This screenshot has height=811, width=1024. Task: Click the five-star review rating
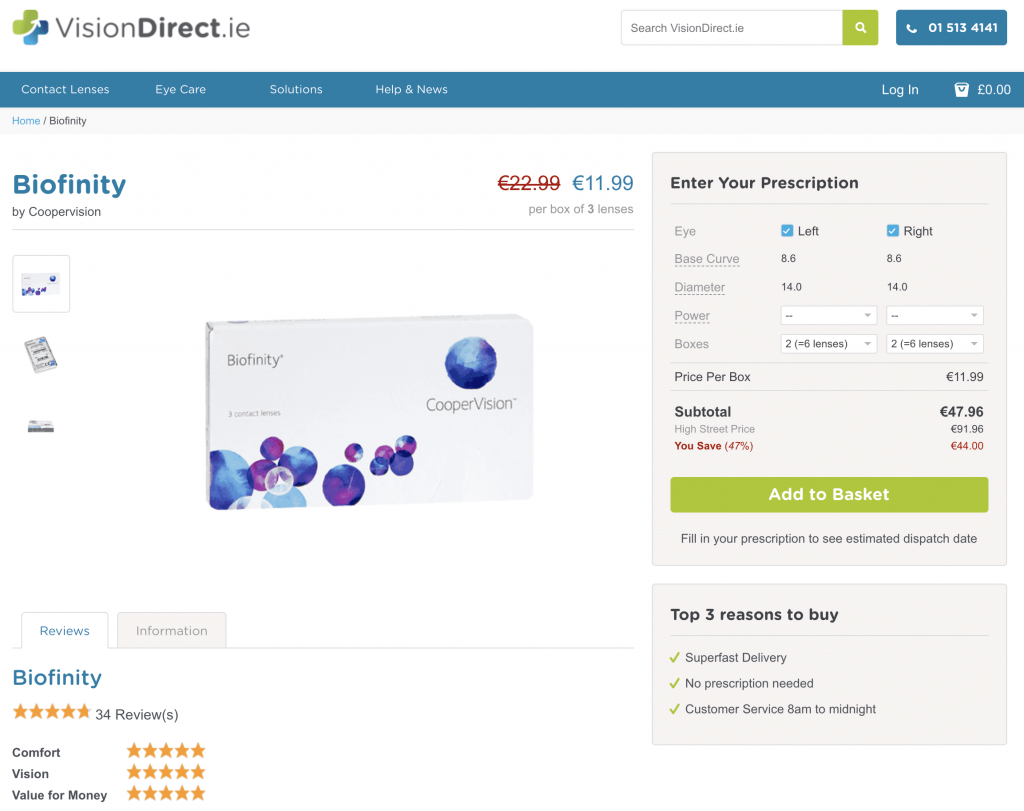pos(52,712)
